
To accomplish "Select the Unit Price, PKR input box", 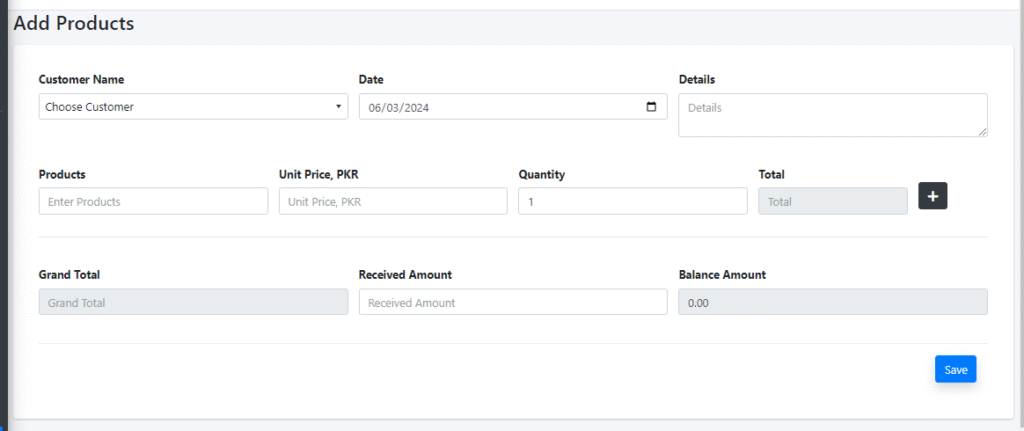I will 393,201.
